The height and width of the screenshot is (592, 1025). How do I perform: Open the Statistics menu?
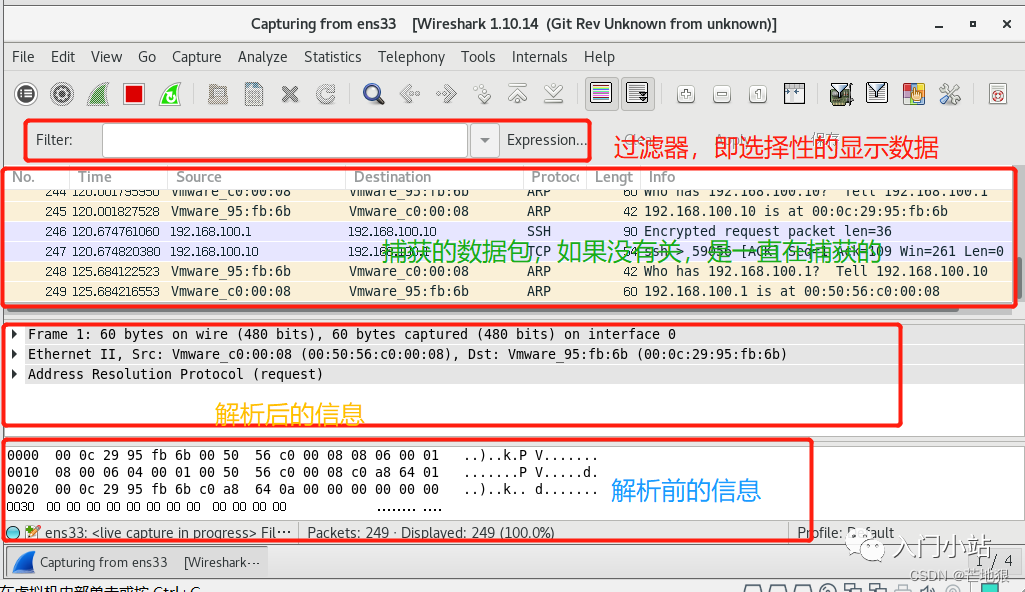click(x=333, y=58)
